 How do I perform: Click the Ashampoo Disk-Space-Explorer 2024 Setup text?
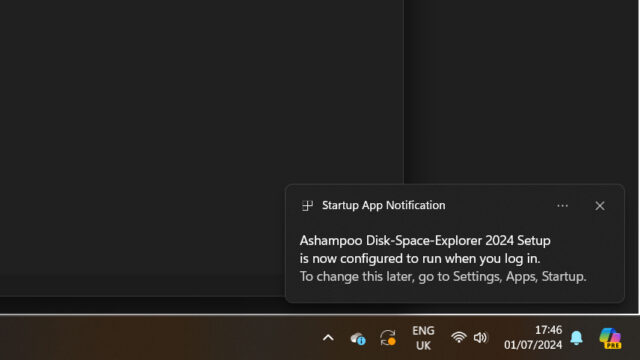click(425, 240)
